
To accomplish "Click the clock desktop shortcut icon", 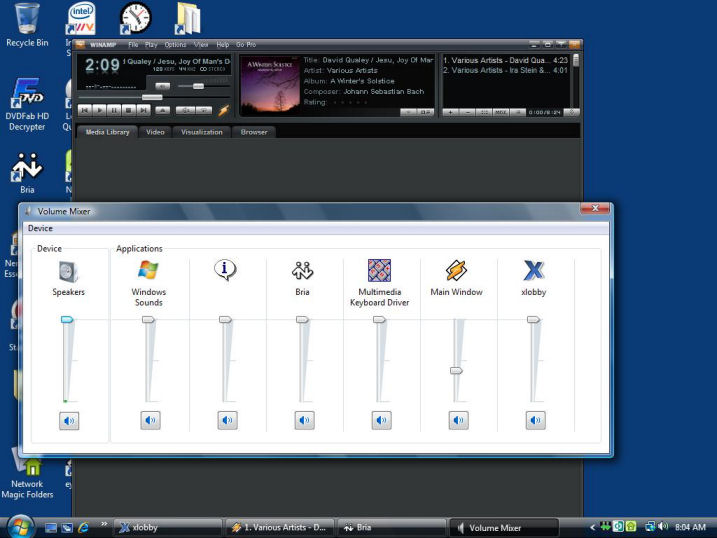I will point(135,18).
